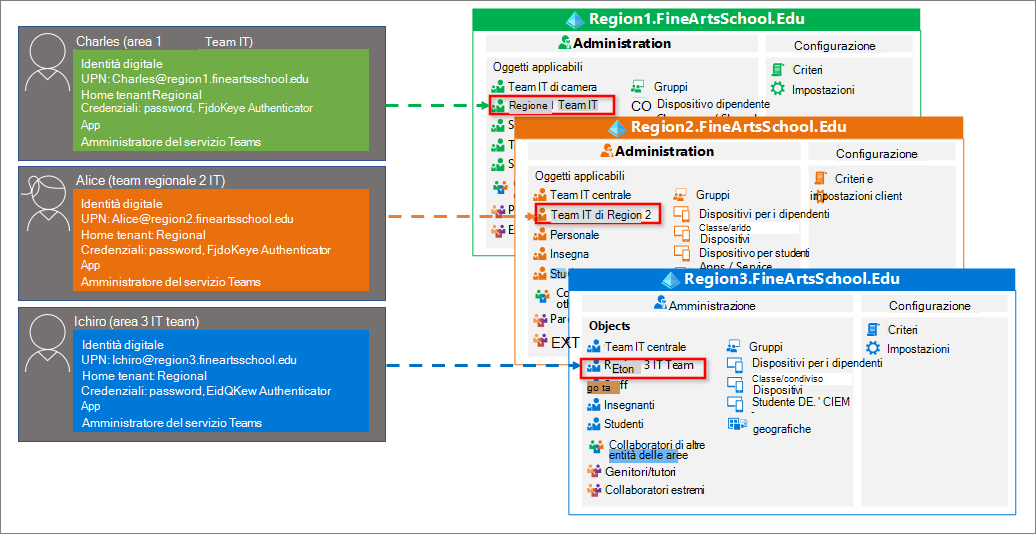Screen dimensions: 1036x534
Task: Click the pyramid icon beside Region3.FineArtsSchool.Edu
Action: 673,278
